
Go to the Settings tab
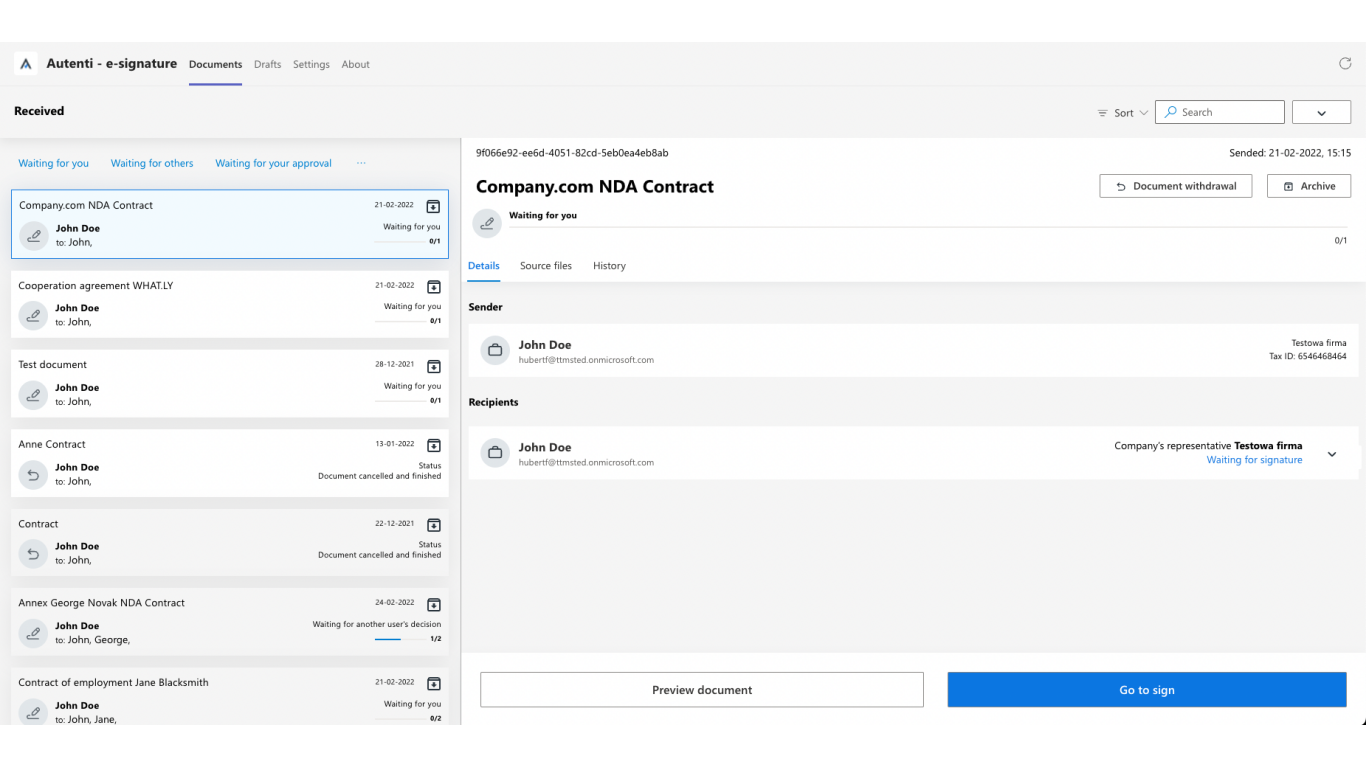pyautogui.click(x=311, y=64)
